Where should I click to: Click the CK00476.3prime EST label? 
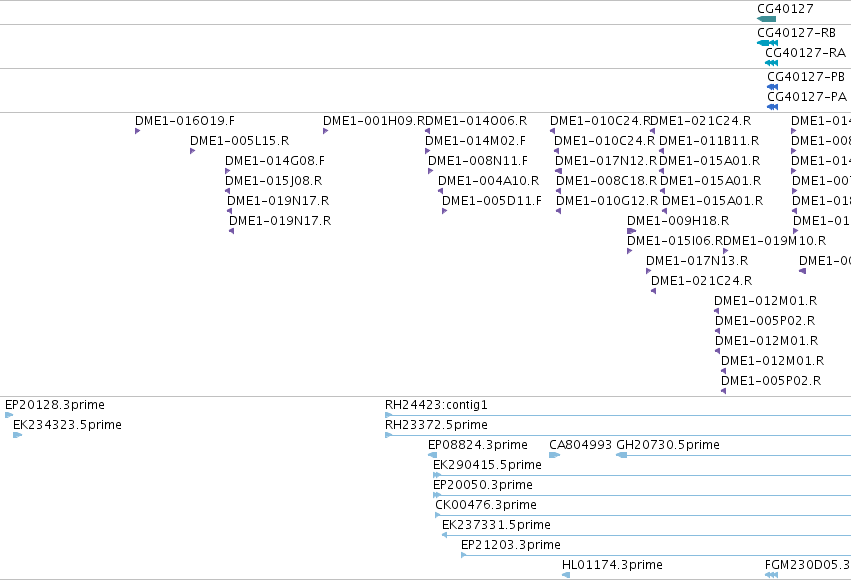tap(486, 505)
